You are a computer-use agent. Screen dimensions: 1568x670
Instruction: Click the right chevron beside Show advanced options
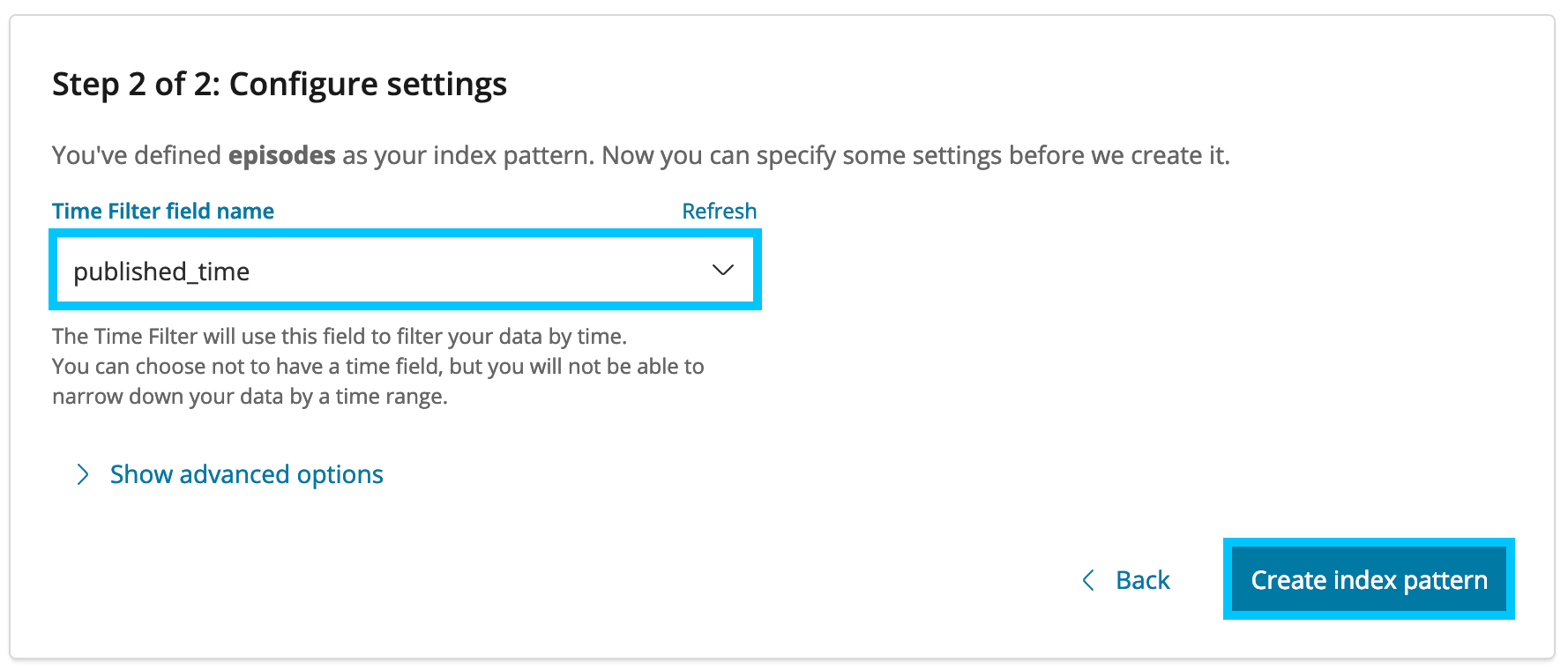pyautogui.click(x=83, y=475)
